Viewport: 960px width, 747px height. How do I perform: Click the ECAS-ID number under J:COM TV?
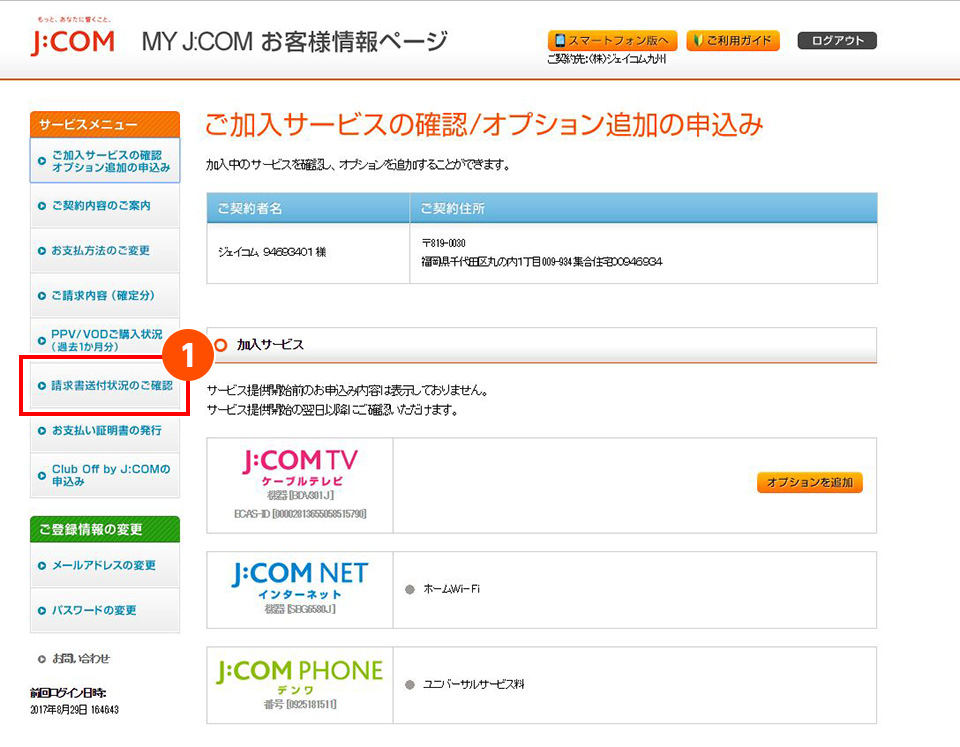pyautogui.click(x=300, y=514)
